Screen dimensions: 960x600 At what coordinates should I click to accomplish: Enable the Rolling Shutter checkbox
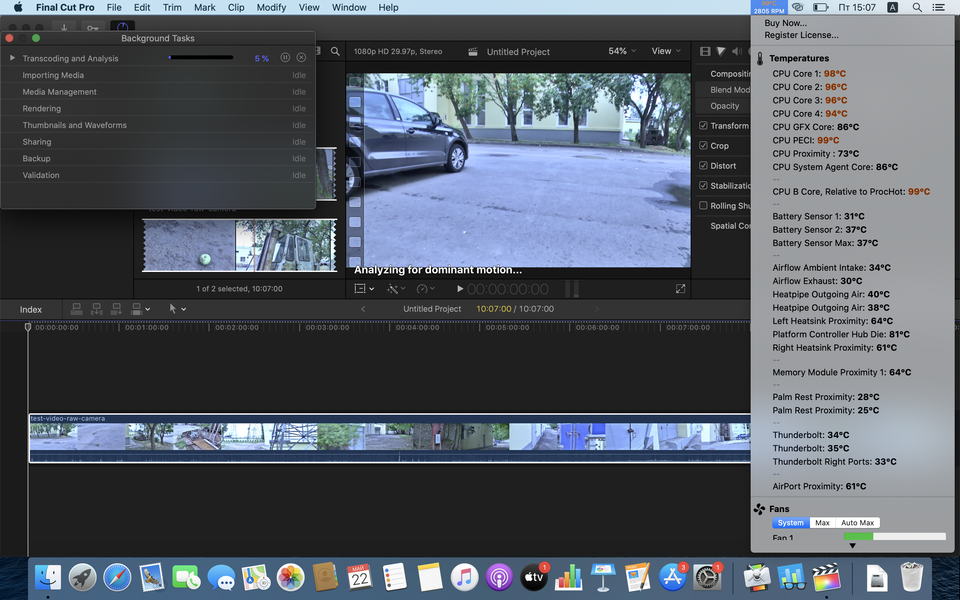(x=703, y=206)
